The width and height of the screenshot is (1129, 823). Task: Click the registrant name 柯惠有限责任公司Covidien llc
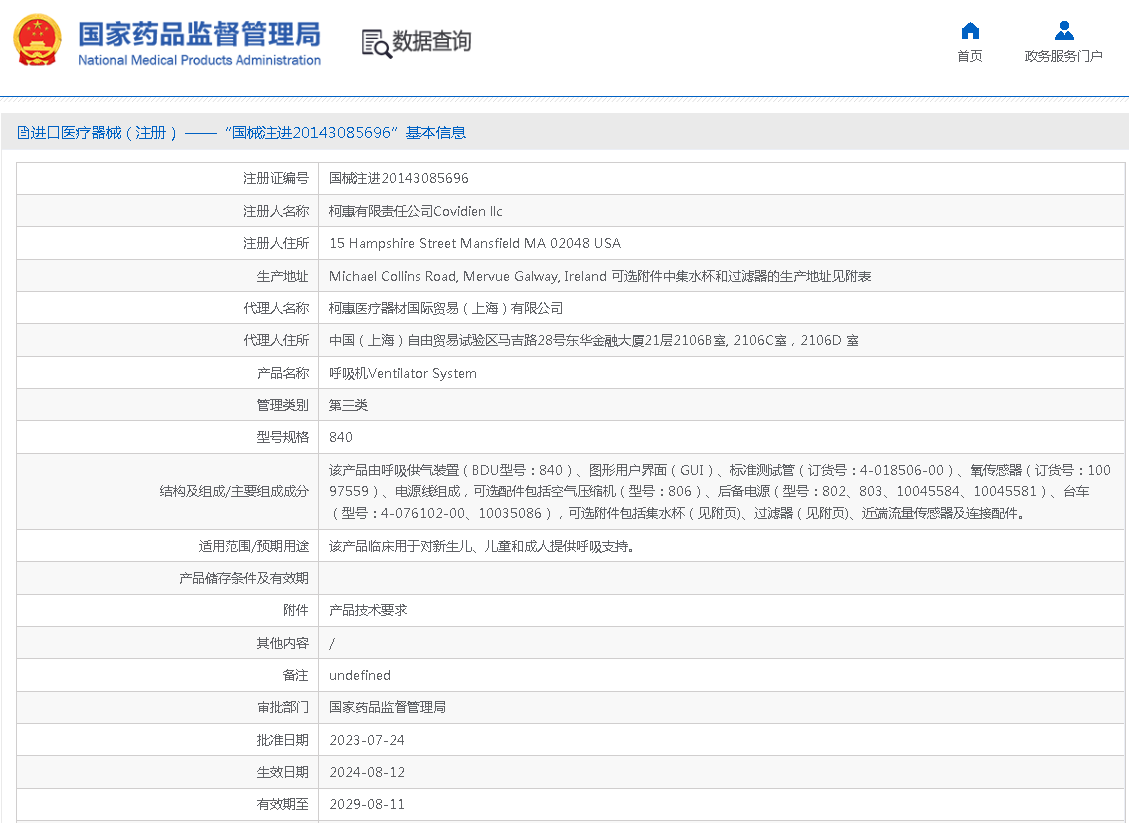pyautogui.click(x=415, y=211)
